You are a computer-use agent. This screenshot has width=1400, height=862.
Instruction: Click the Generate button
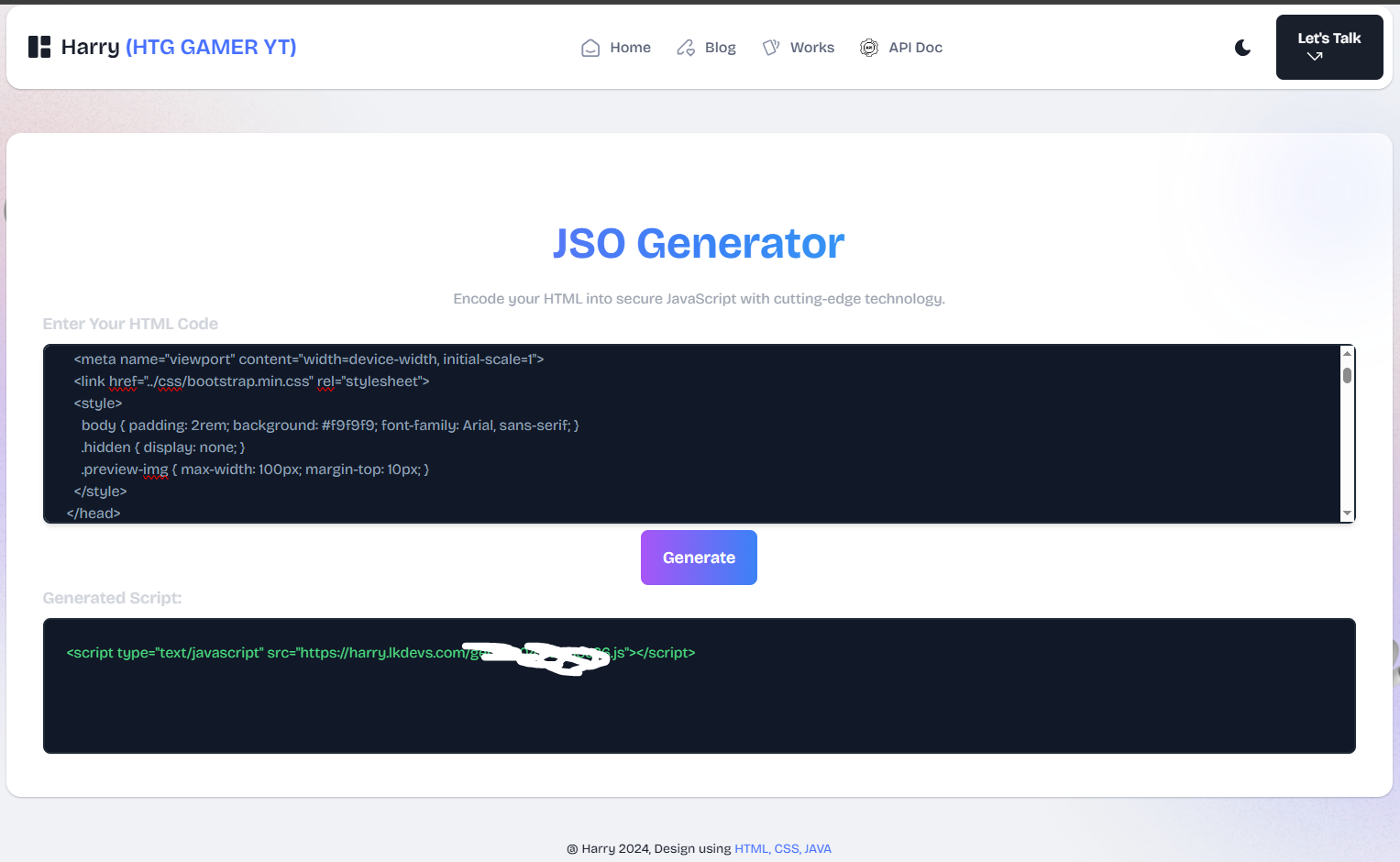(699, 558)
